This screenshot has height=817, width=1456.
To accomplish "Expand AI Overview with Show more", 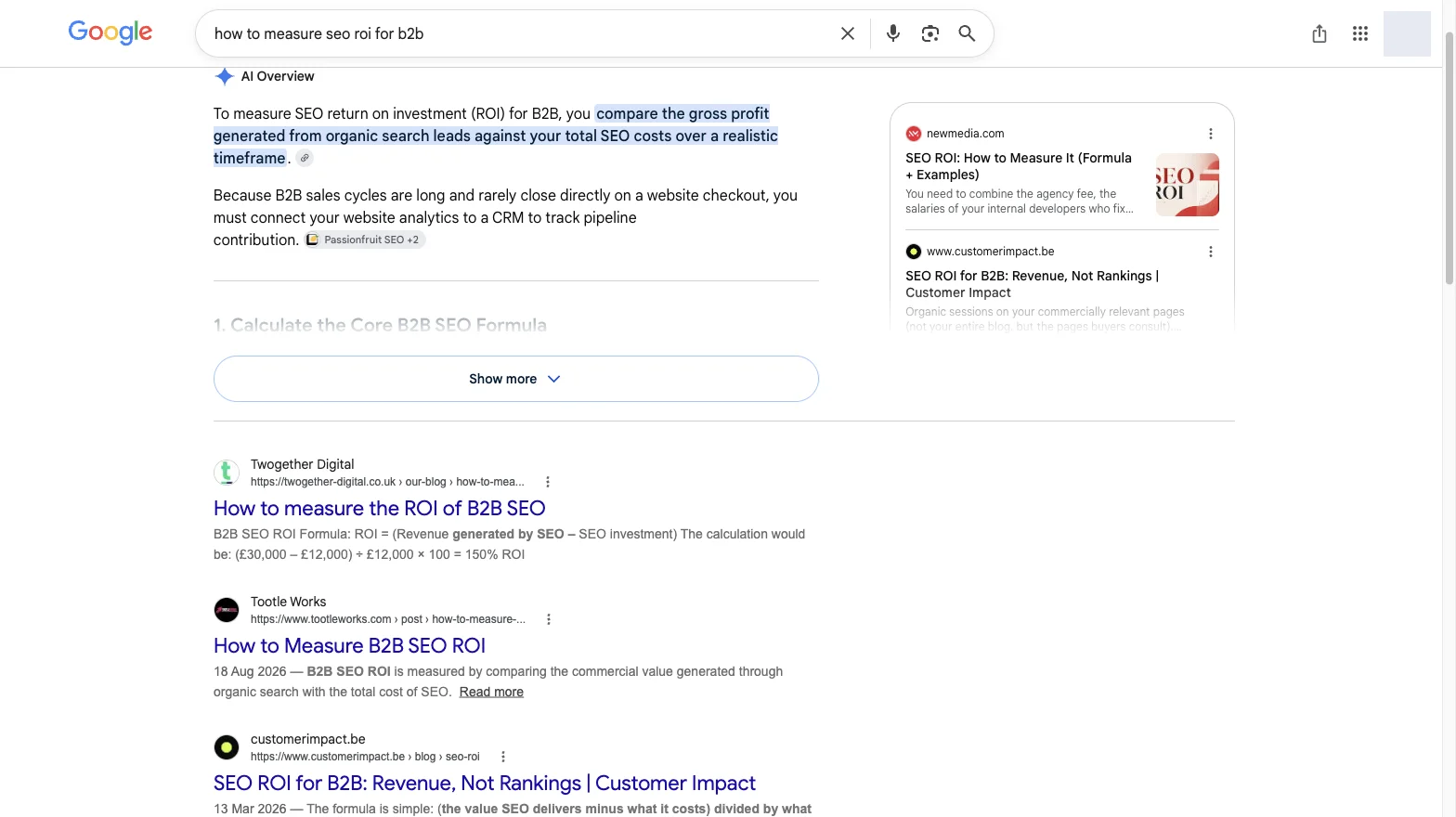I will point(516,379).
